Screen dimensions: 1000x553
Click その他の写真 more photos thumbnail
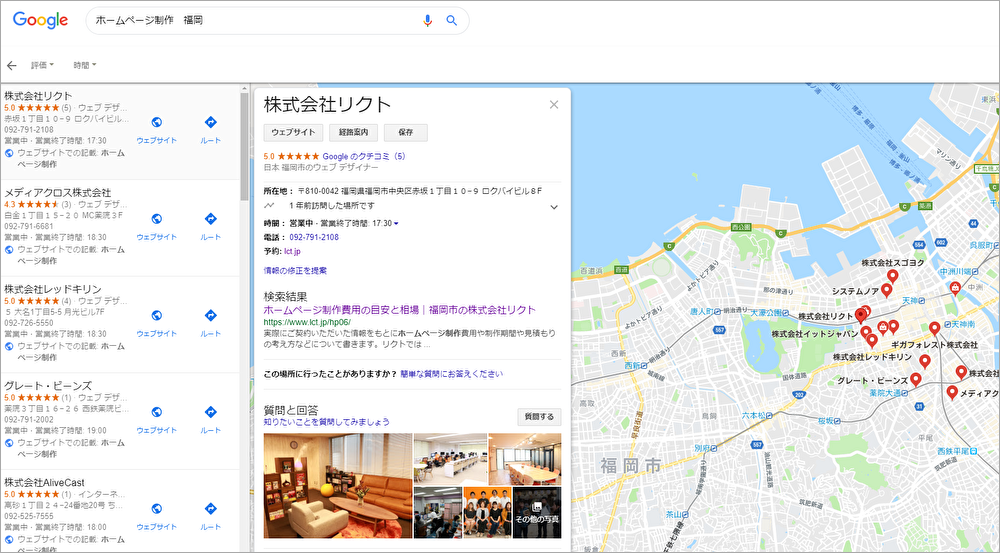[x=537, y=513]
